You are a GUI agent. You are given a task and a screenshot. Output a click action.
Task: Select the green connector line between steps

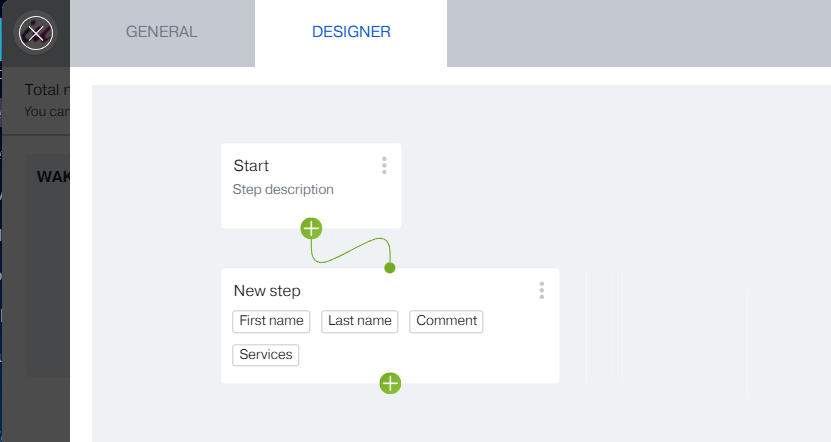pos(352,250)
